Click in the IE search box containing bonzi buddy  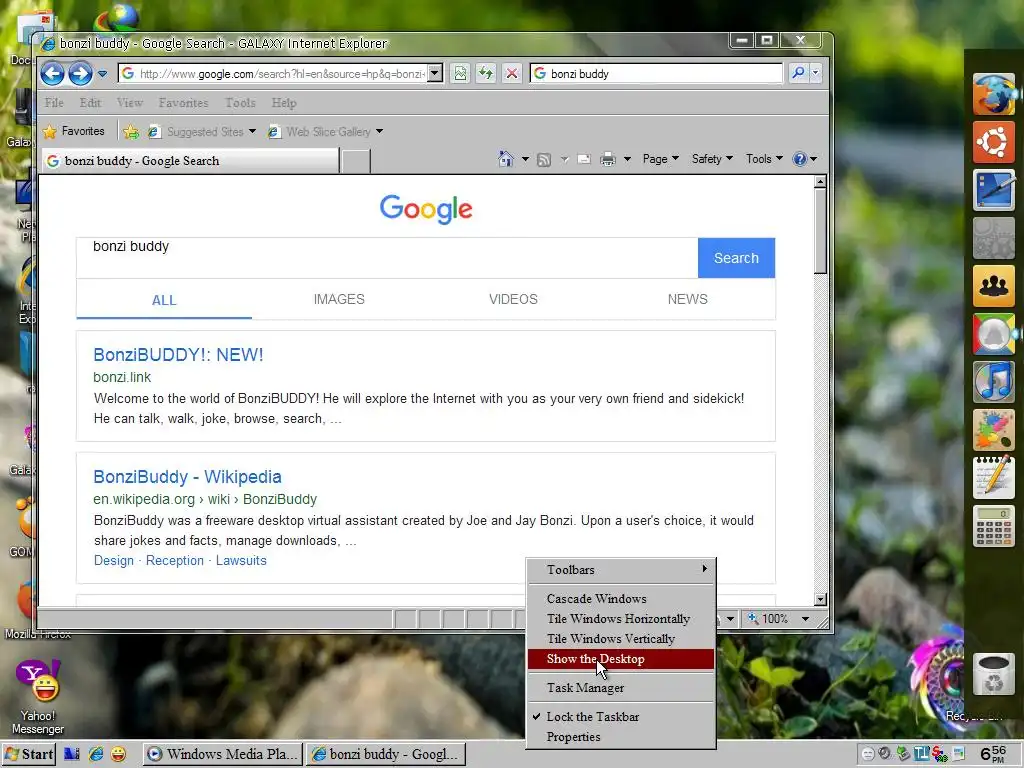(656, 74)
